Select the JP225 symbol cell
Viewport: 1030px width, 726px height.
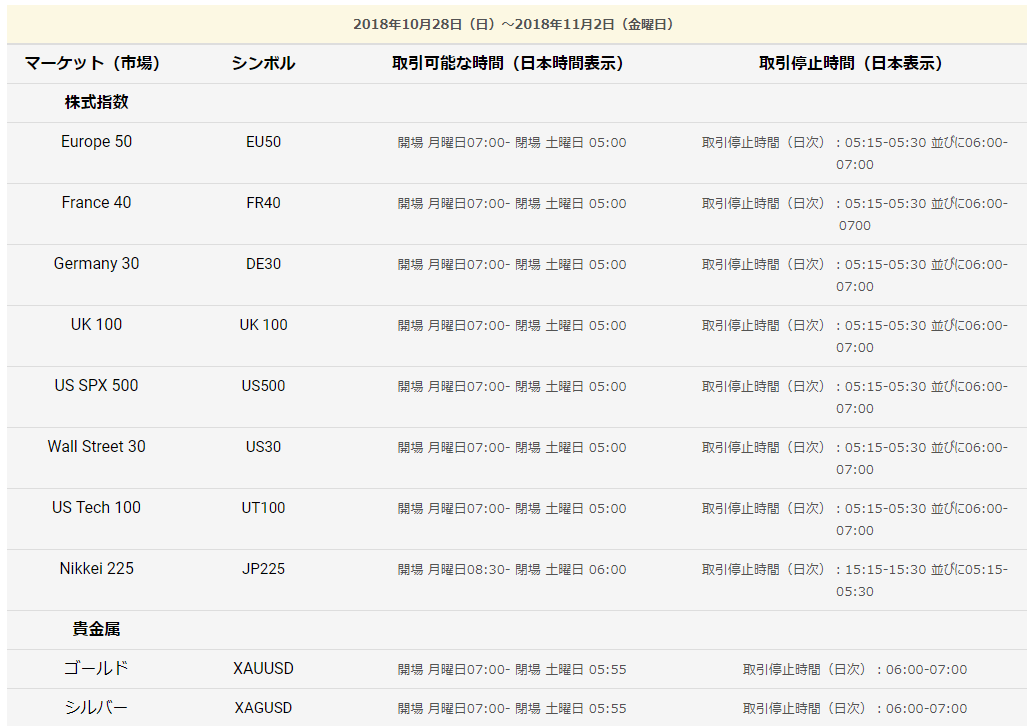pyautogui.click(x=263, y=569)
